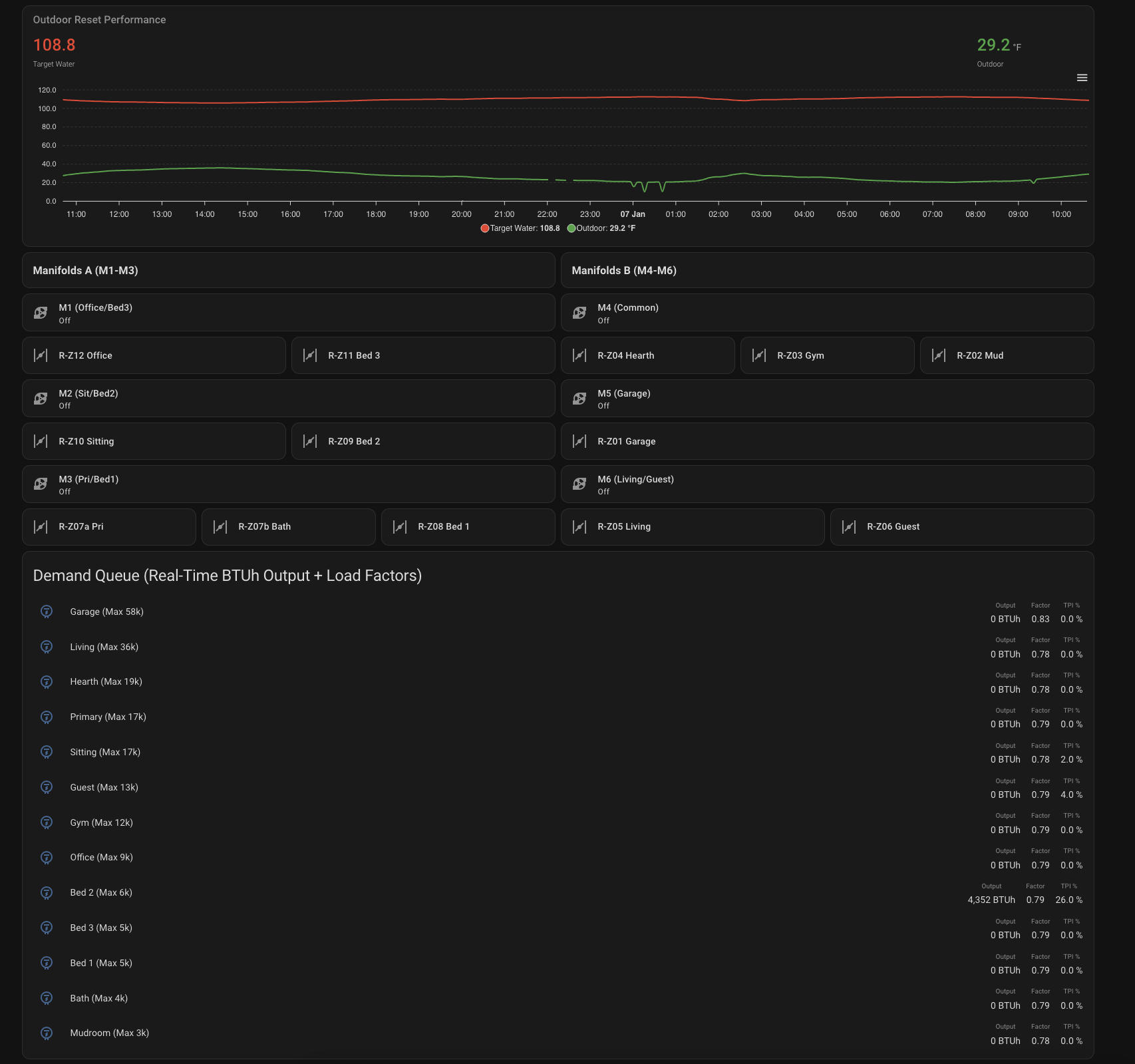Click the 29.2 °F Outdoor reading

(996, 47)
